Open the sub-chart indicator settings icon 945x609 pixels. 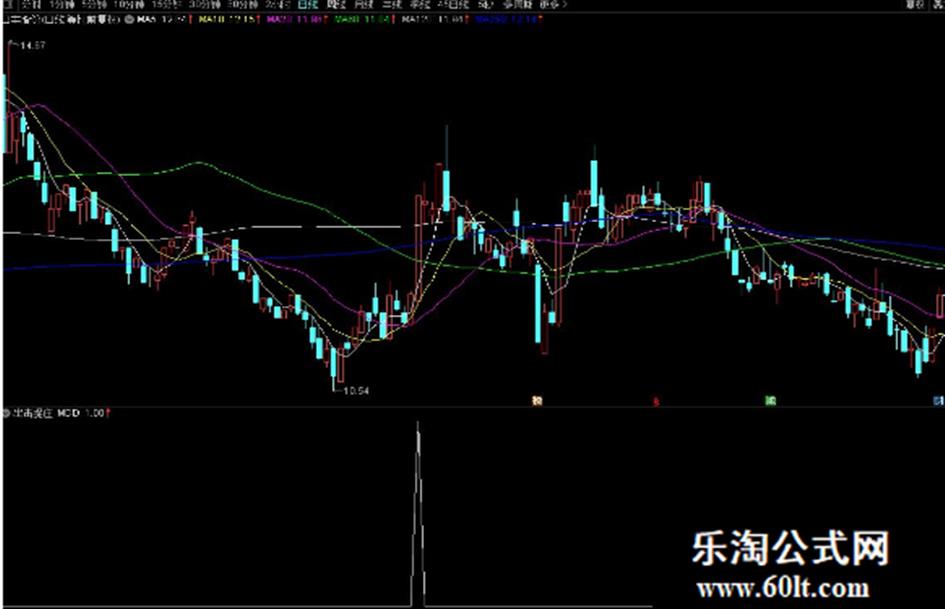point(7,413)
